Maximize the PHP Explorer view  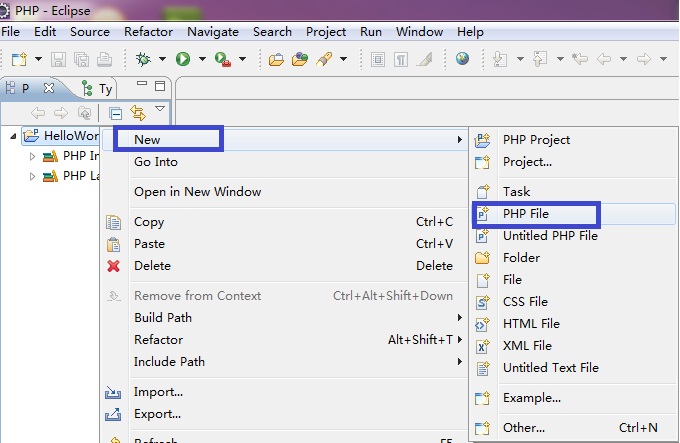(160, 86)
